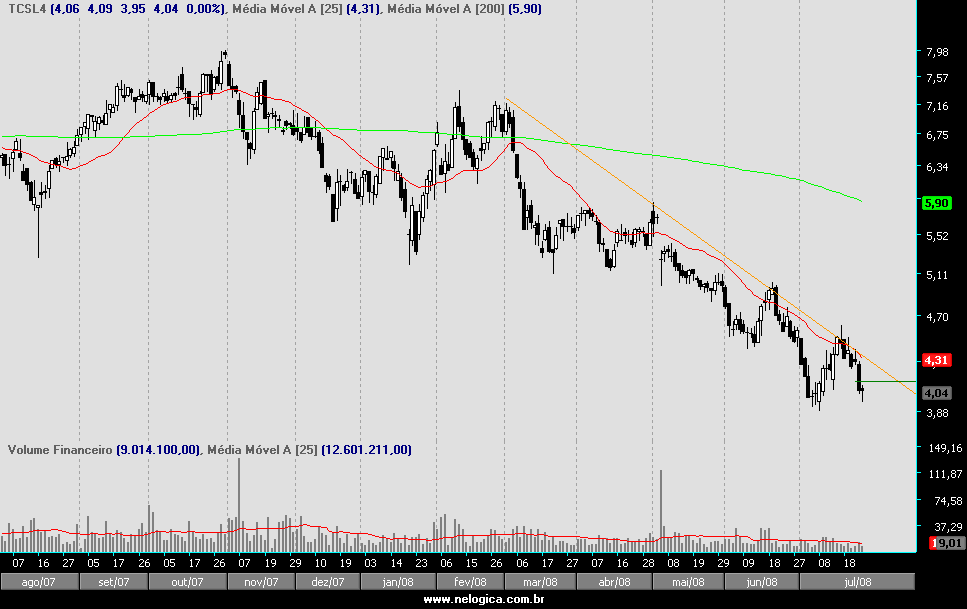Select the ago/07 month segment
This screenshot has height=609, width=967.
click(x=39, y=582)
